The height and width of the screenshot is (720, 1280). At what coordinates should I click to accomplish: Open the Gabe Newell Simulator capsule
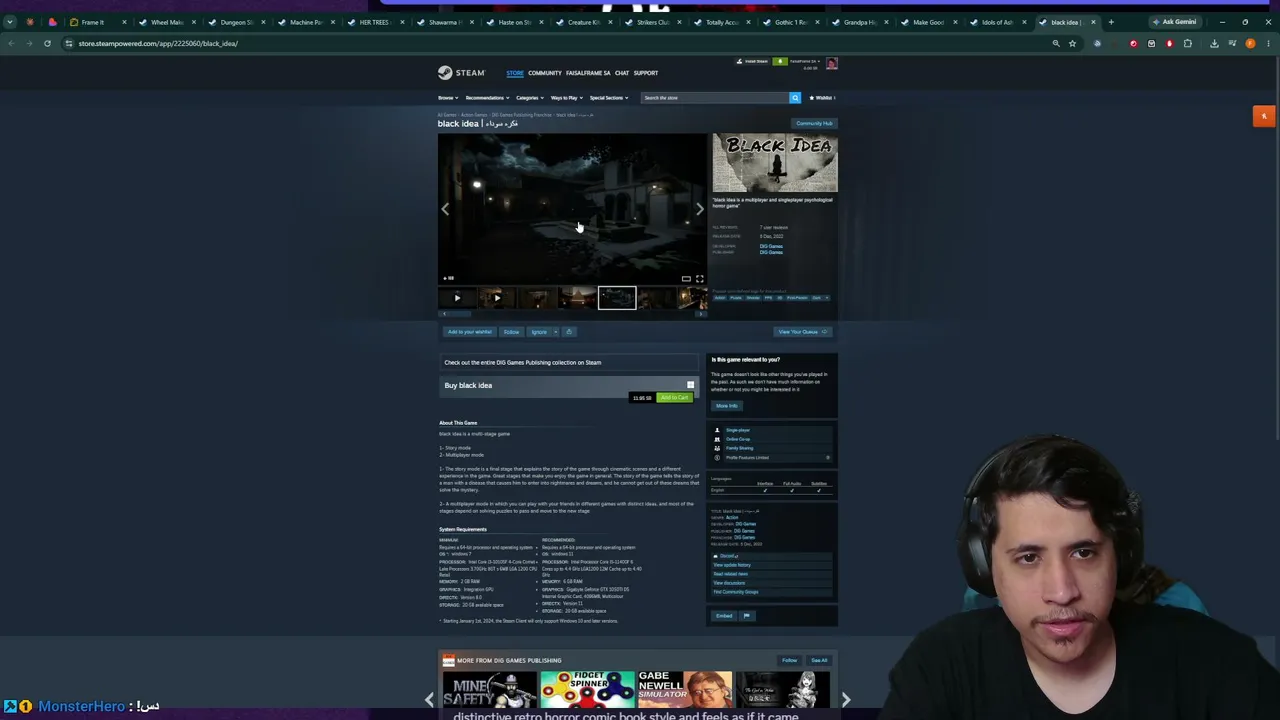click(x=685, y=690)
